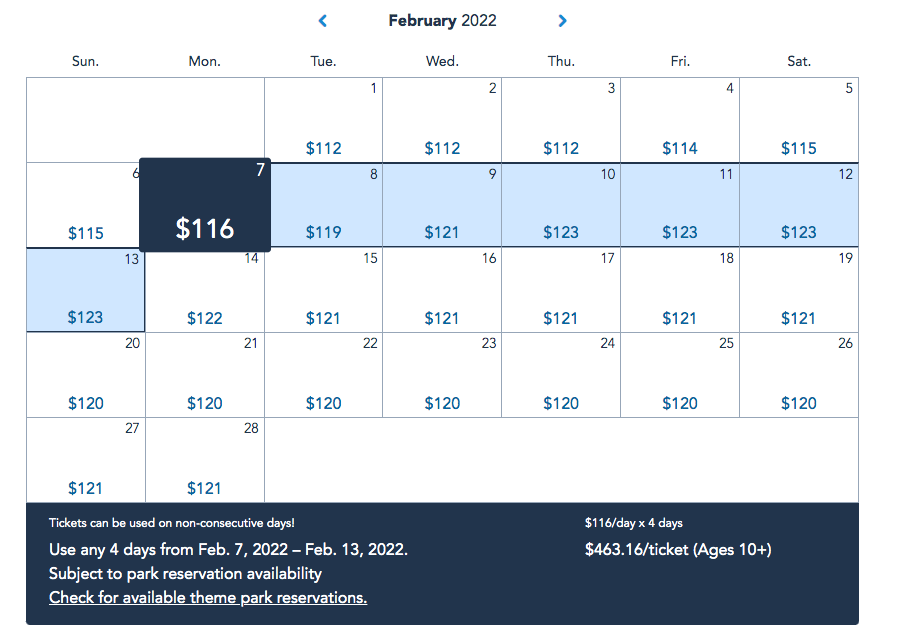This screenshot has width=907, height=636.
Task: Select Sunday February 13 at $123
Action: coord(85,290)
